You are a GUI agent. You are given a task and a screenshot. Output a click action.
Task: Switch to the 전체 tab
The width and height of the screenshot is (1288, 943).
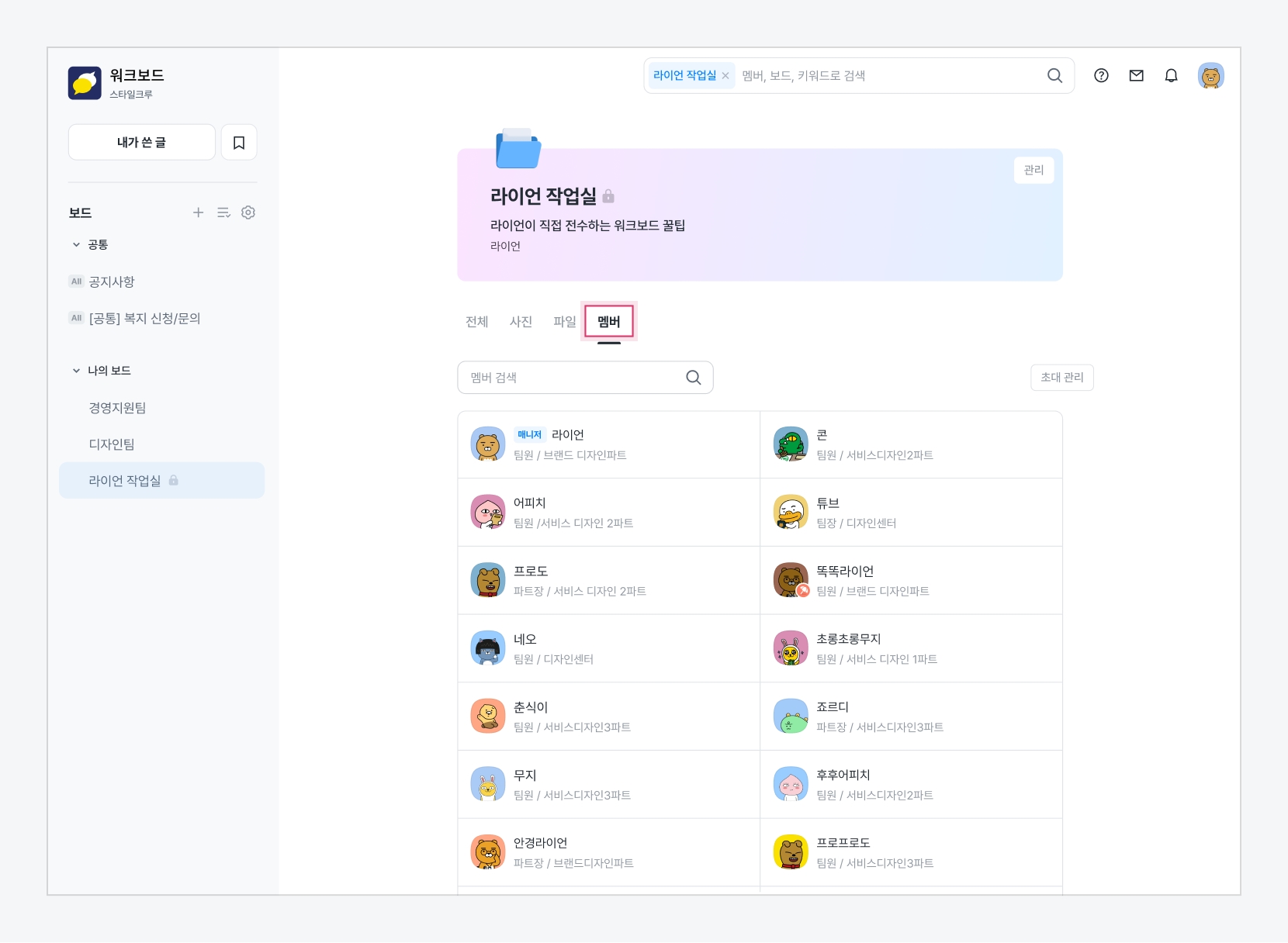click(476, 322)
